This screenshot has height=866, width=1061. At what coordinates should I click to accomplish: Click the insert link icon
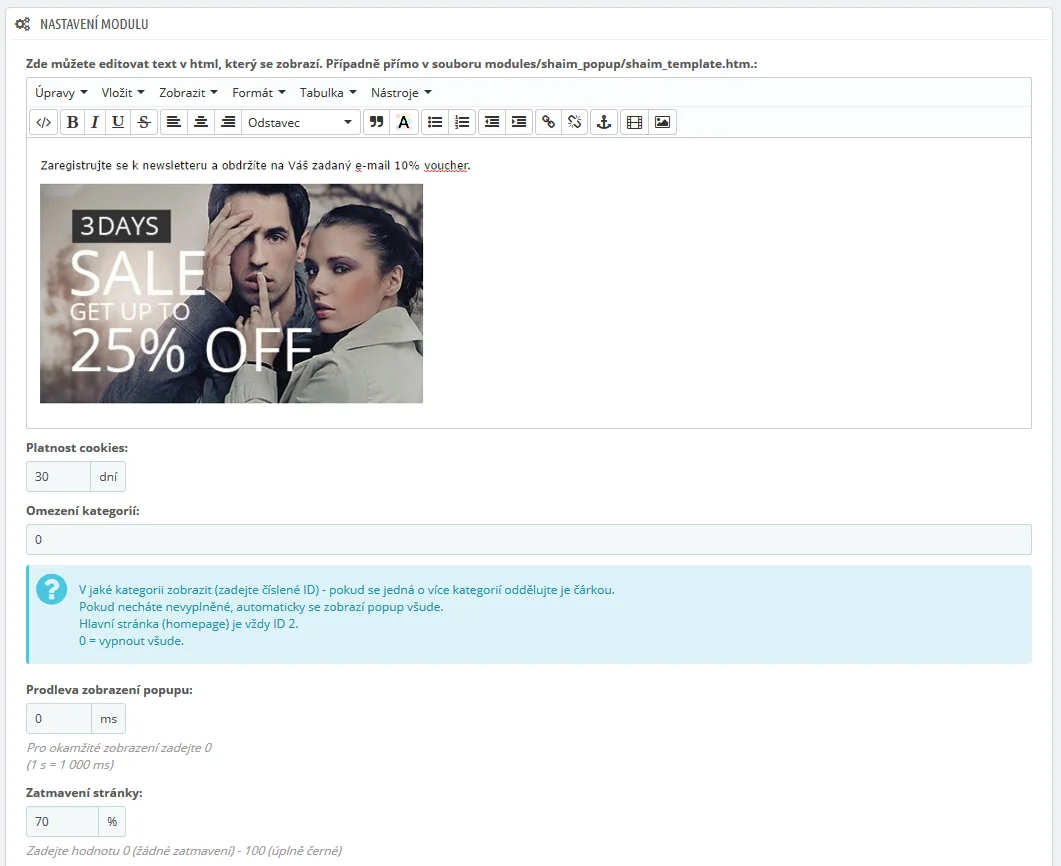(x=548, y=122)
